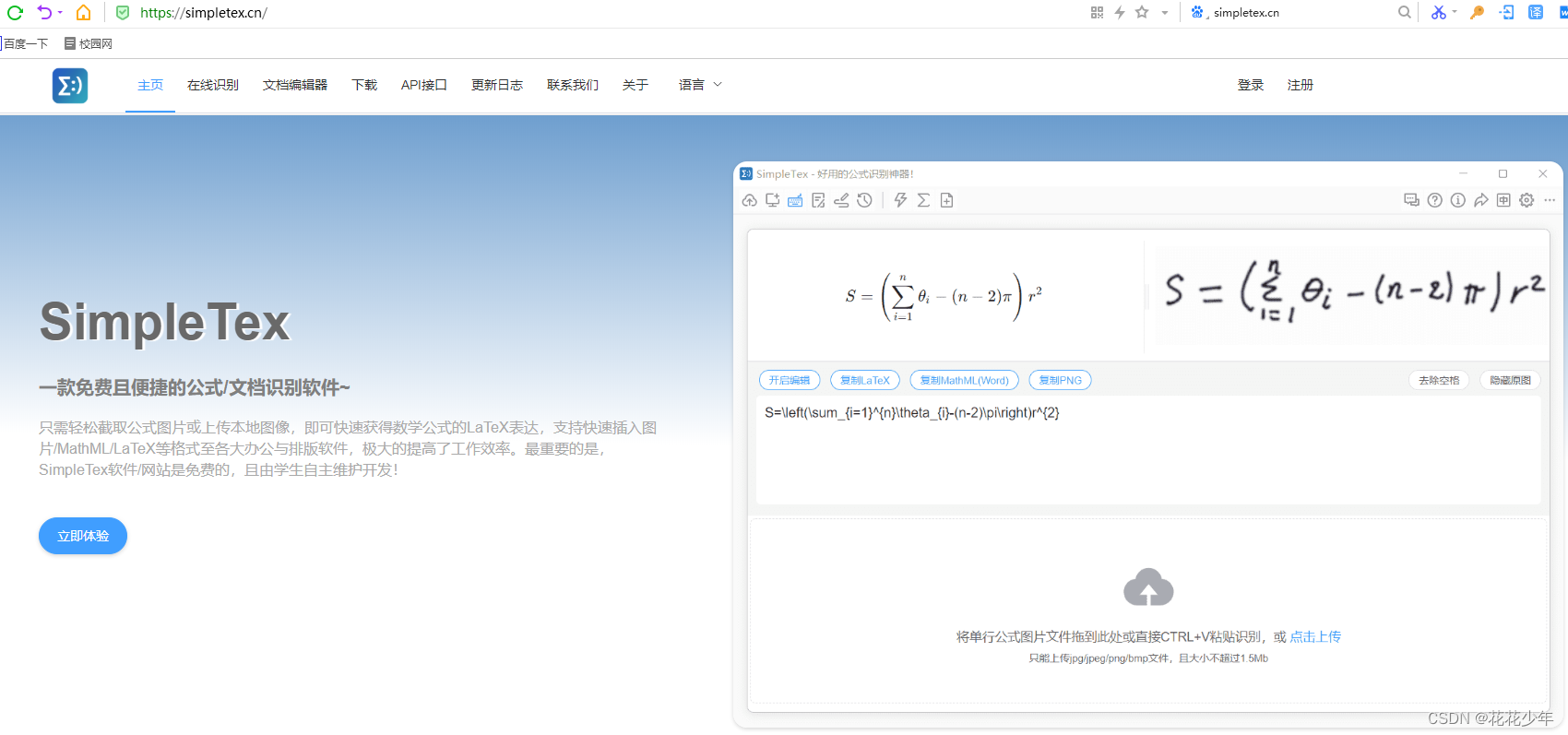Click the add-document plus icon in SimpleTex toolbar
The width and height of the screenshot is (1568, 735).
click(x=946, y=200)
